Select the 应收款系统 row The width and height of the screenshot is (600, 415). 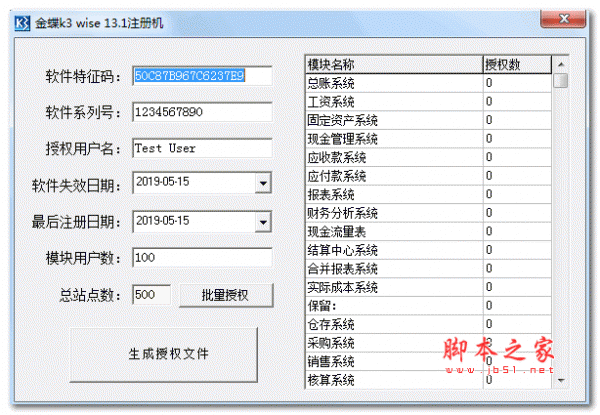coord(429,157)
